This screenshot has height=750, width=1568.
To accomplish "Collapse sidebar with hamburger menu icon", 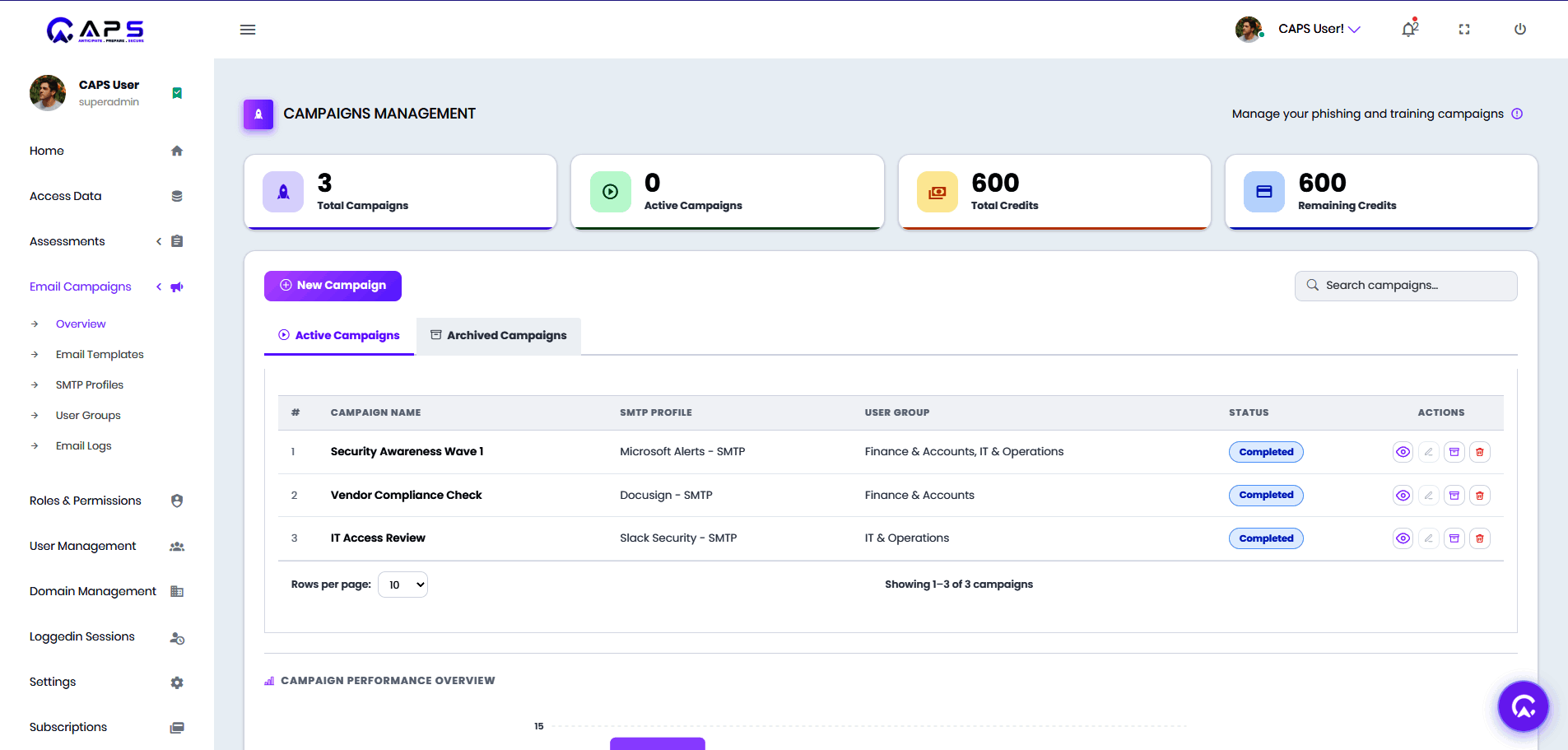I will coord(248,30).
